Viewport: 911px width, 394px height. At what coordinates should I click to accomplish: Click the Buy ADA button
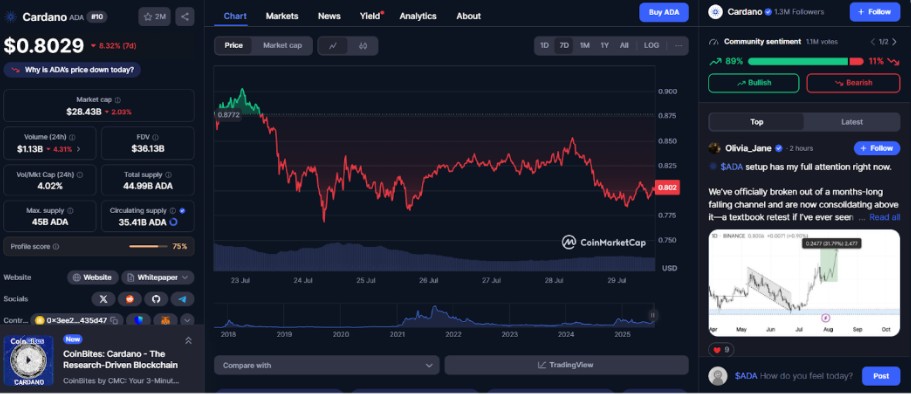663,12
